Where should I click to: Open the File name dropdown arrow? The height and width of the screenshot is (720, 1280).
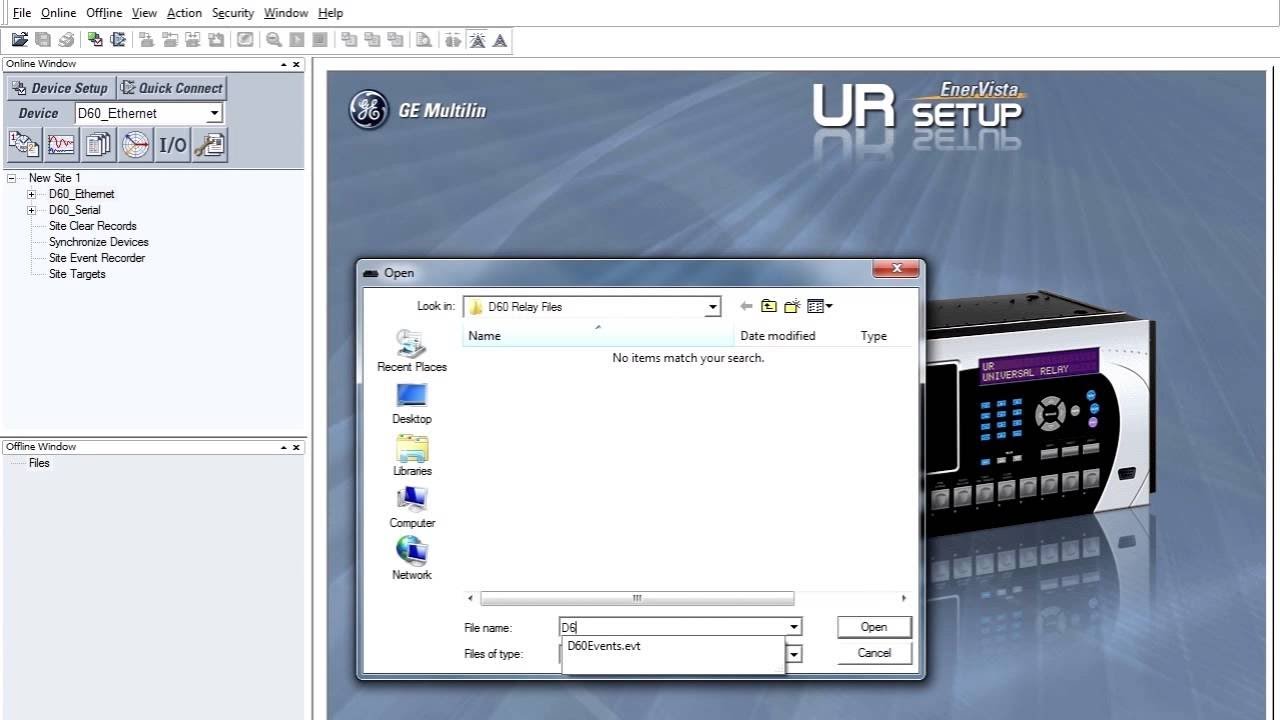click(794, 627)
